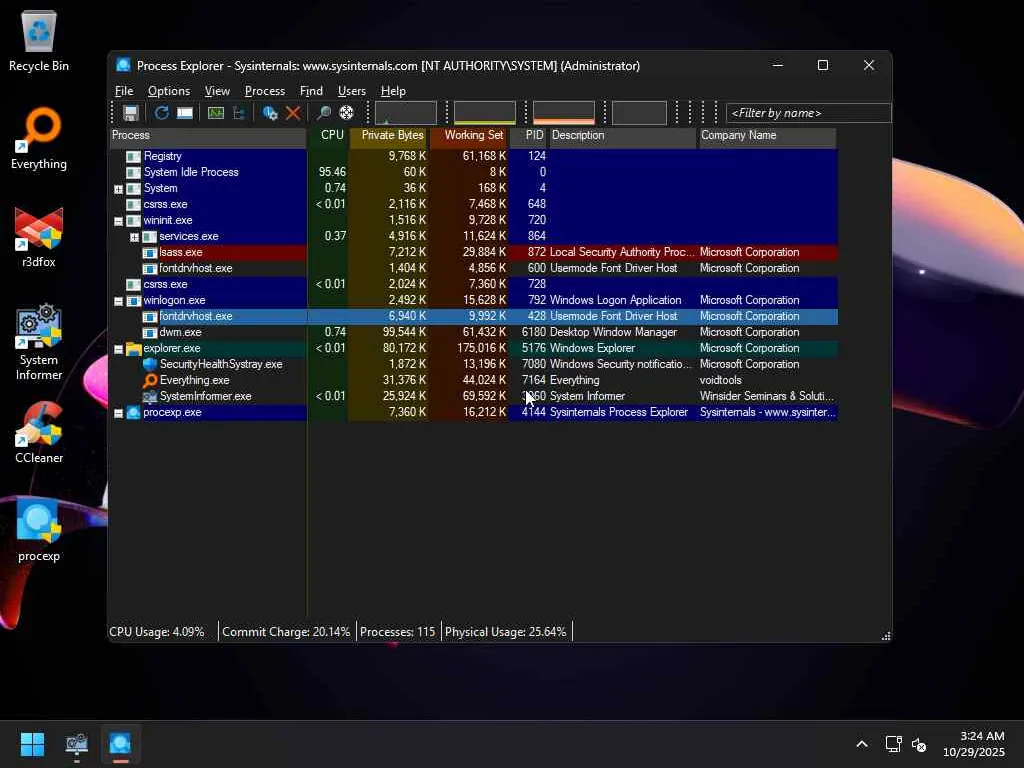Image resolution: width=1024 pixels, height=768 pixels.
Task: Open the System Information graph icon
Action: click(216, 113)
